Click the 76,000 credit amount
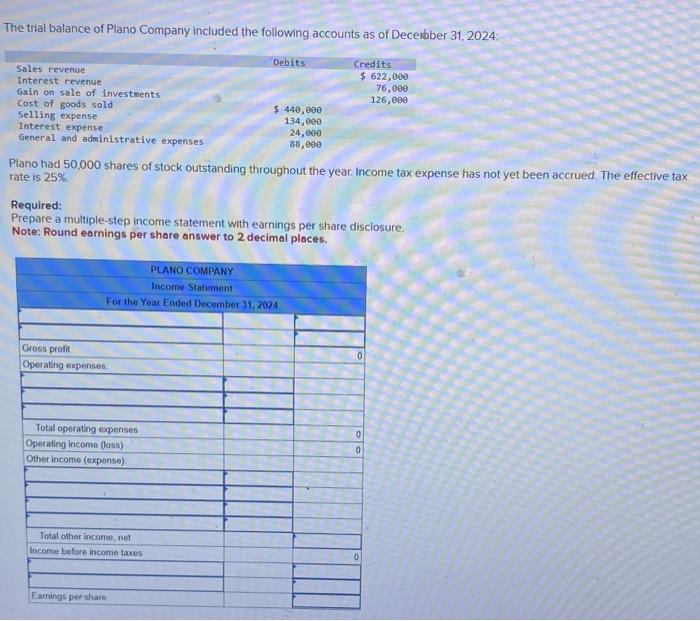This screenshot has width=700, height=621. click(x=392, y=88)
